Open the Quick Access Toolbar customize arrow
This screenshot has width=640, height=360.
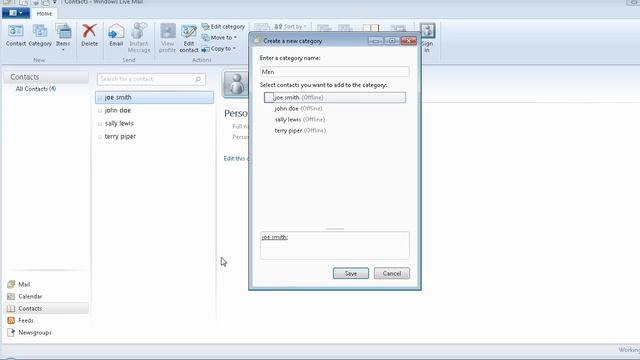pyautogui.click(x=54, y=2)
